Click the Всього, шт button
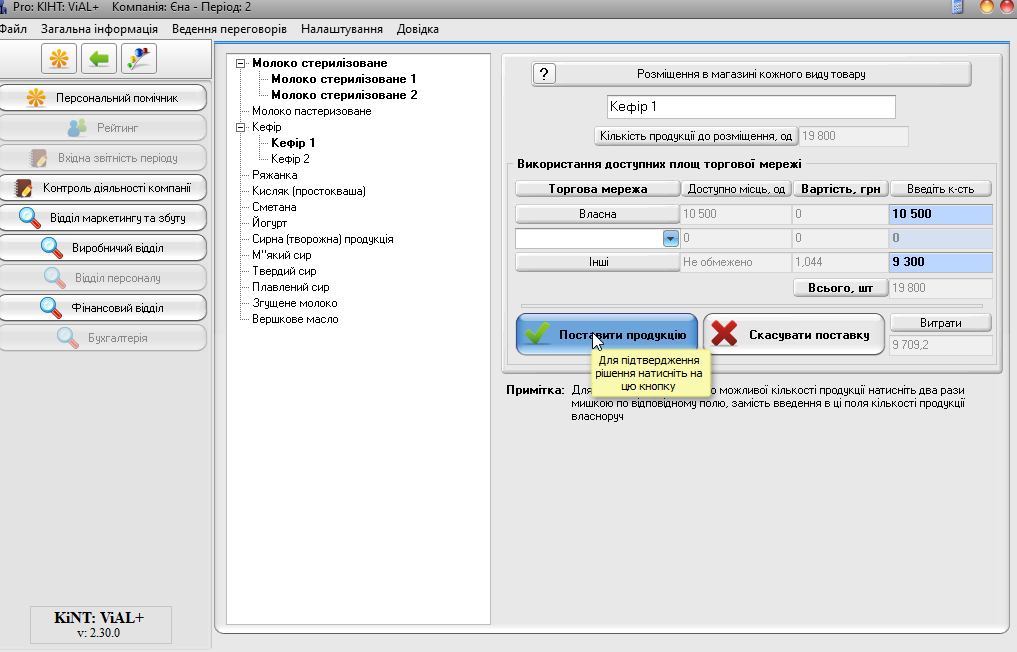The image size is (1017, 652). coord(841,288)
